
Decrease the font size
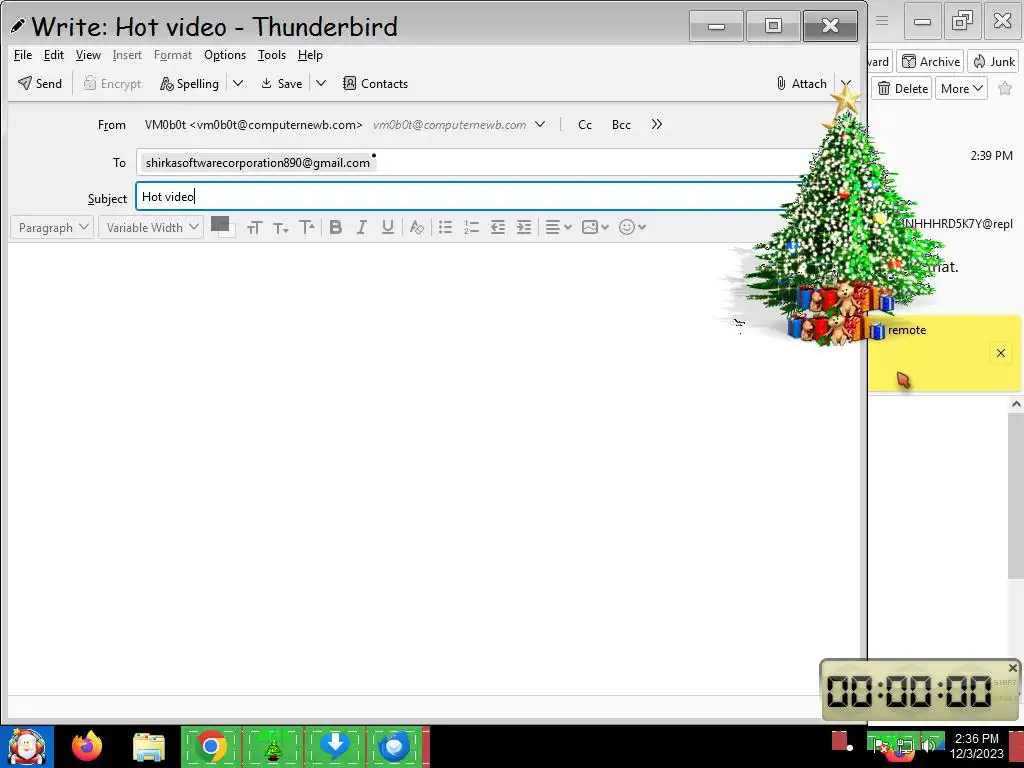click(281, 227)
